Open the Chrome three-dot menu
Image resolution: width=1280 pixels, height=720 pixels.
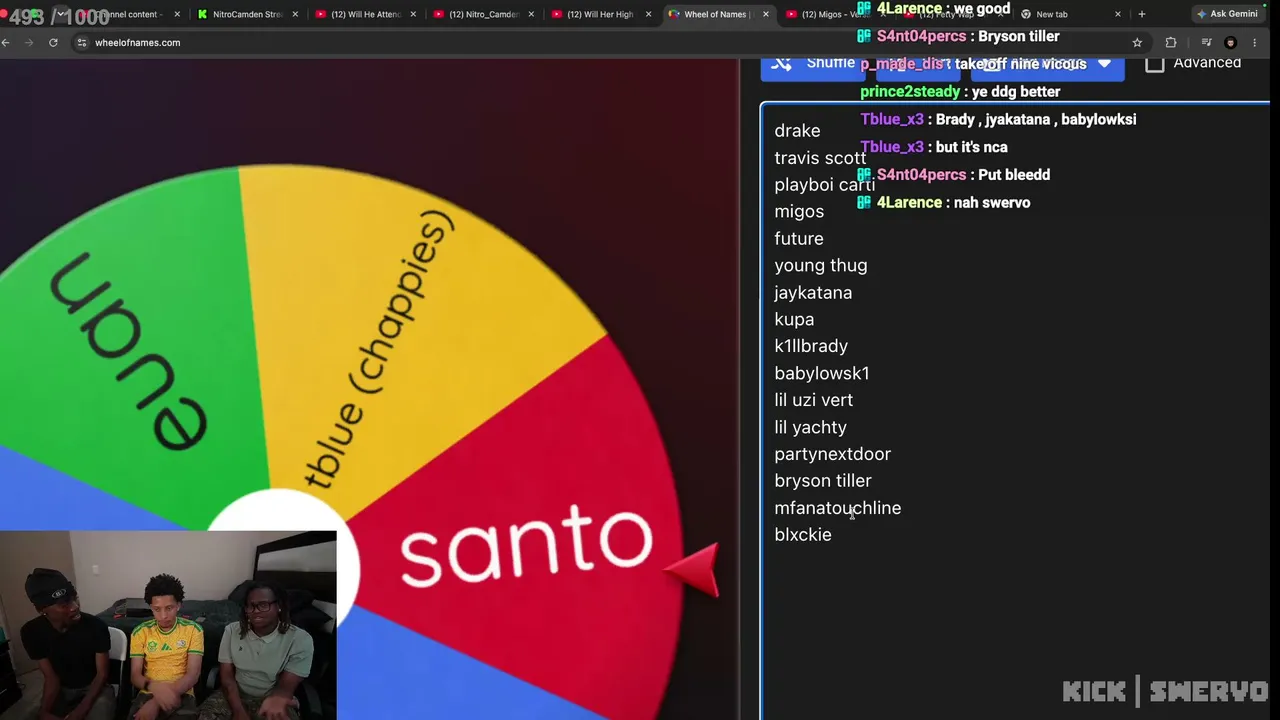pyautogui.click(x=1255, y=43)
